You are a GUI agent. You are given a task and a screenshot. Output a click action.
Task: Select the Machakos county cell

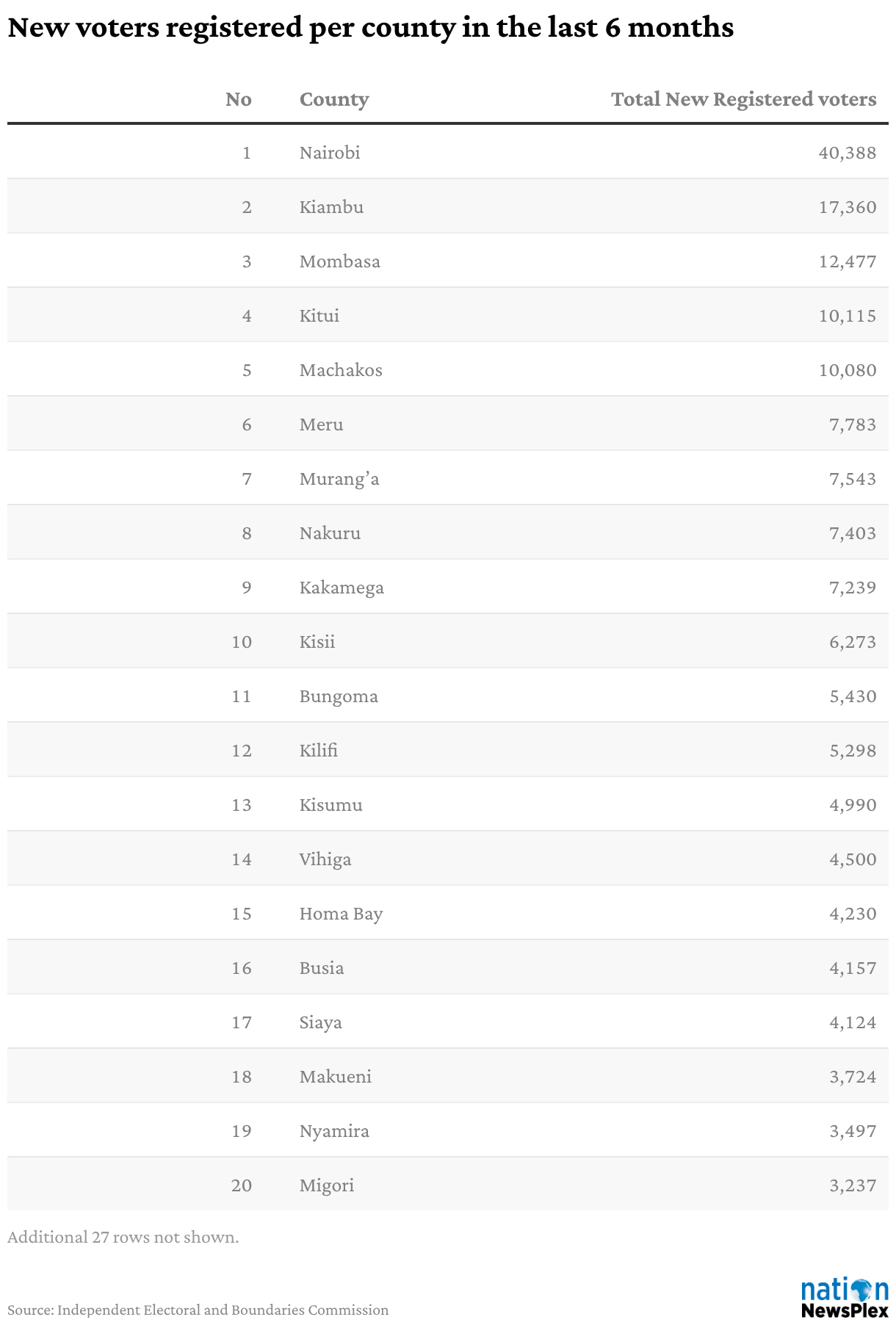(341, 370)
